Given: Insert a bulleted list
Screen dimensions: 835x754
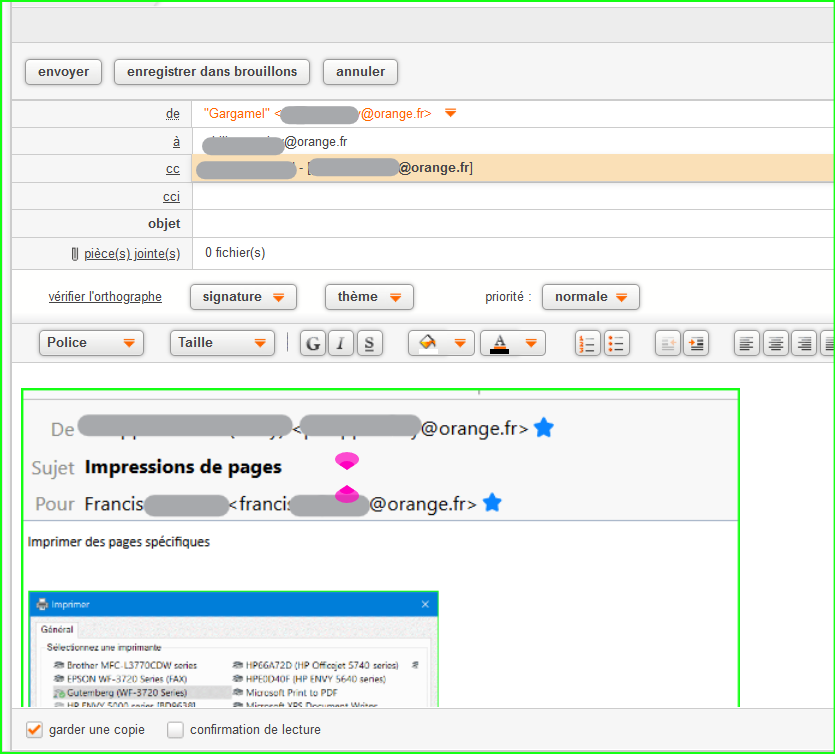Looking at the screenshot, I should click(x=616, y=343).
